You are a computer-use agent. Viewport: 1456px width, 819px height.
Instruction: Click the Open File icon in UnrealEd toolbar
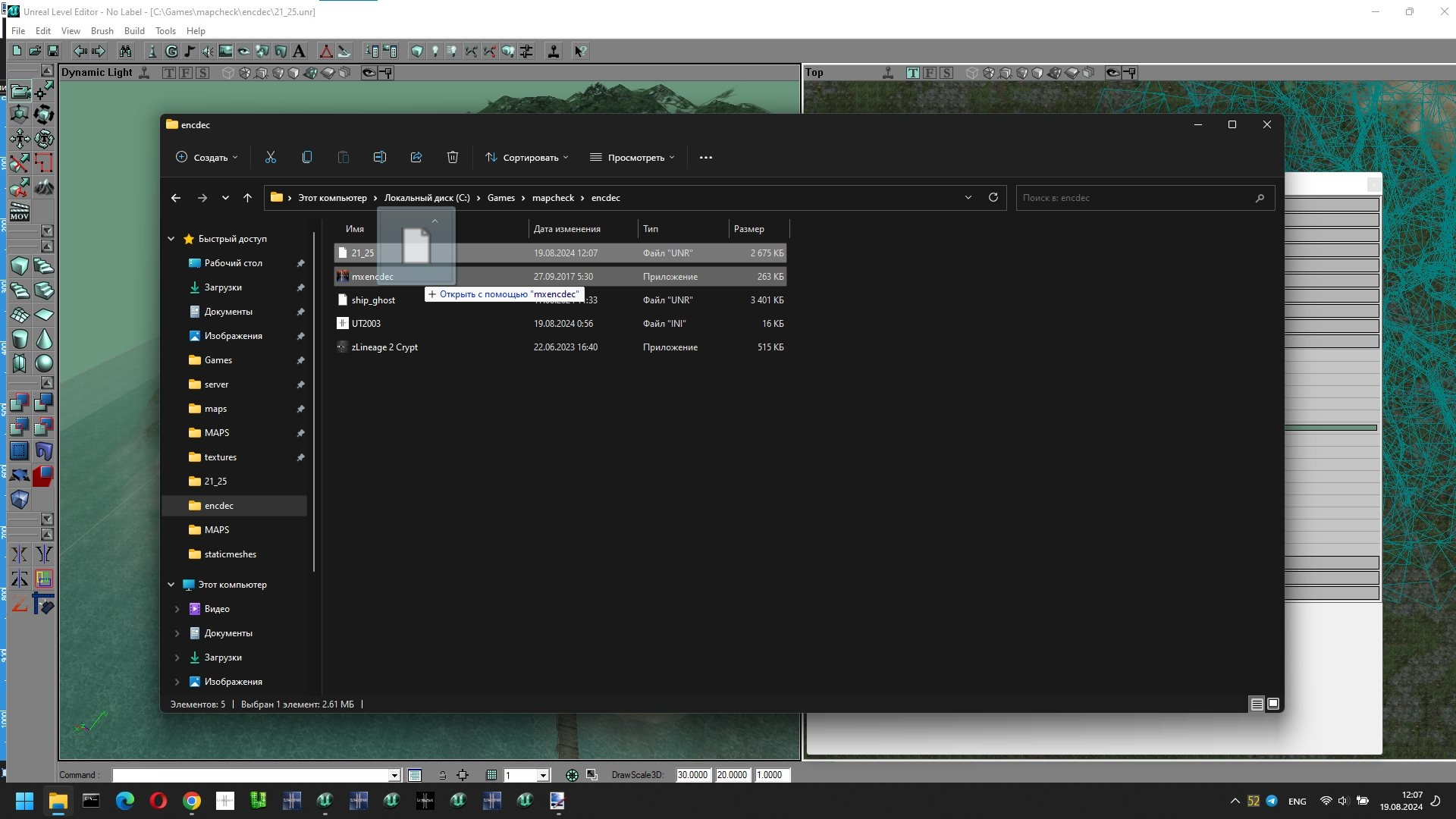point(35,51)
